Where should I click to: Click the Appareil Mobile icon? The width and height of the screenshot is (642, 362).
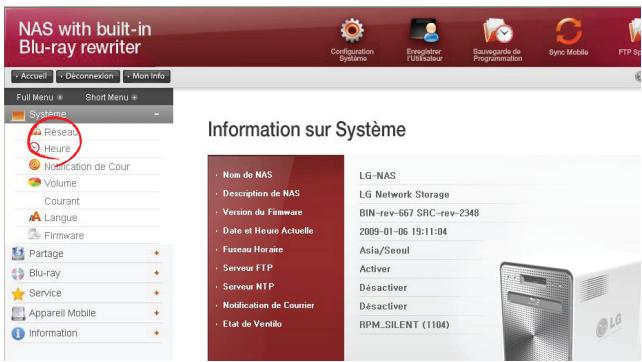click(x=18, y=313)
